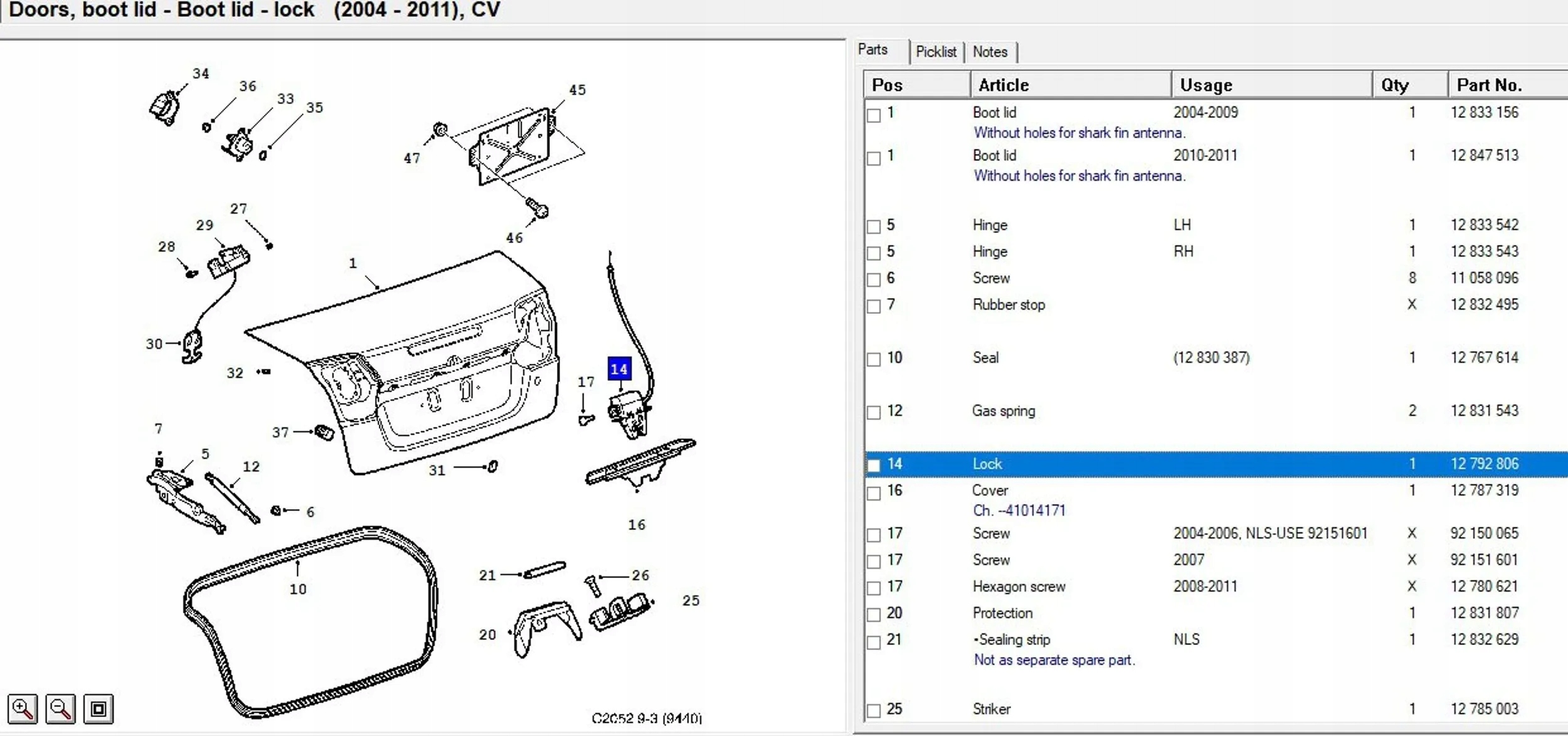Tick checkbox for Lock row 14
The width and height of the screenshot is (1568, 736).
(x=874, y=466)
